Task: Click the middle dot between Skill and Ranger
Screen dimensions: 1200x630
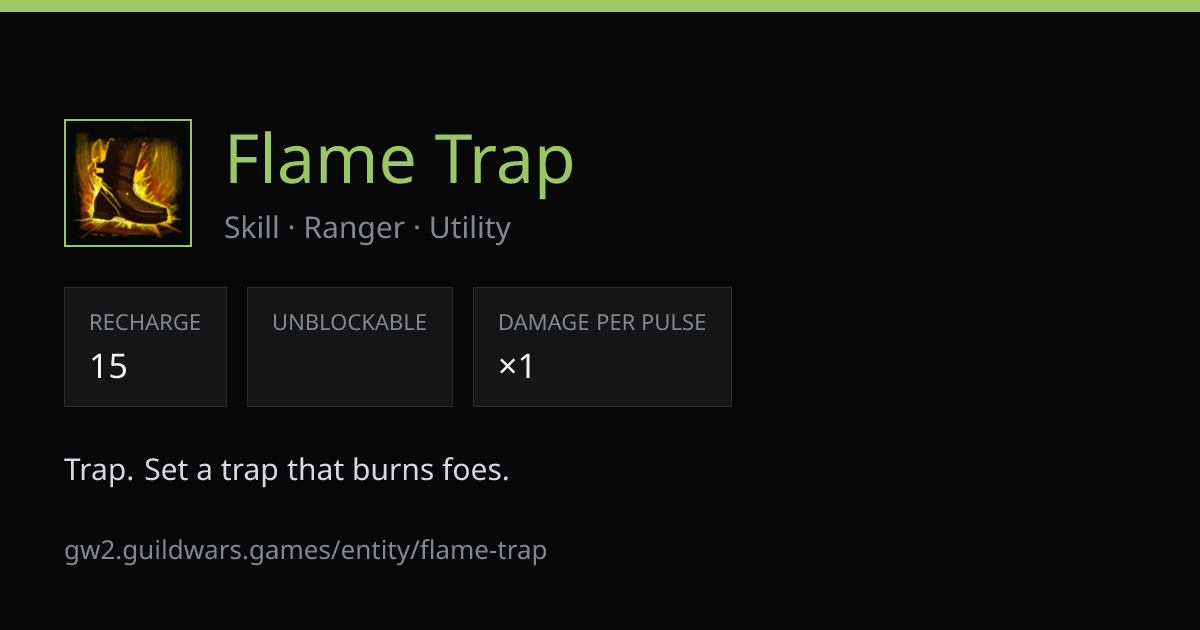Action: pos(292,229)
